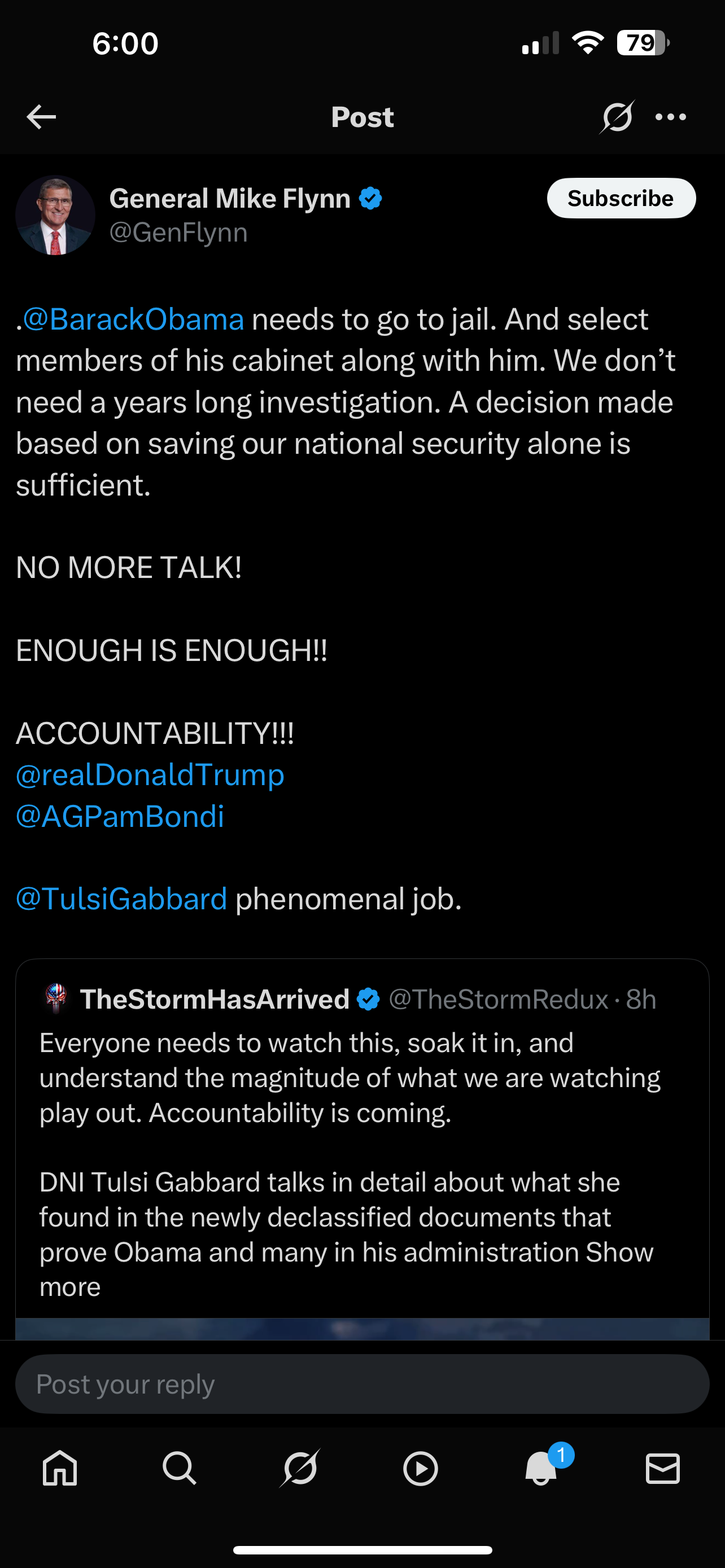Tap the Post your reply field
Viewport: 725px width, 1568px height.
coord(362,1384)
